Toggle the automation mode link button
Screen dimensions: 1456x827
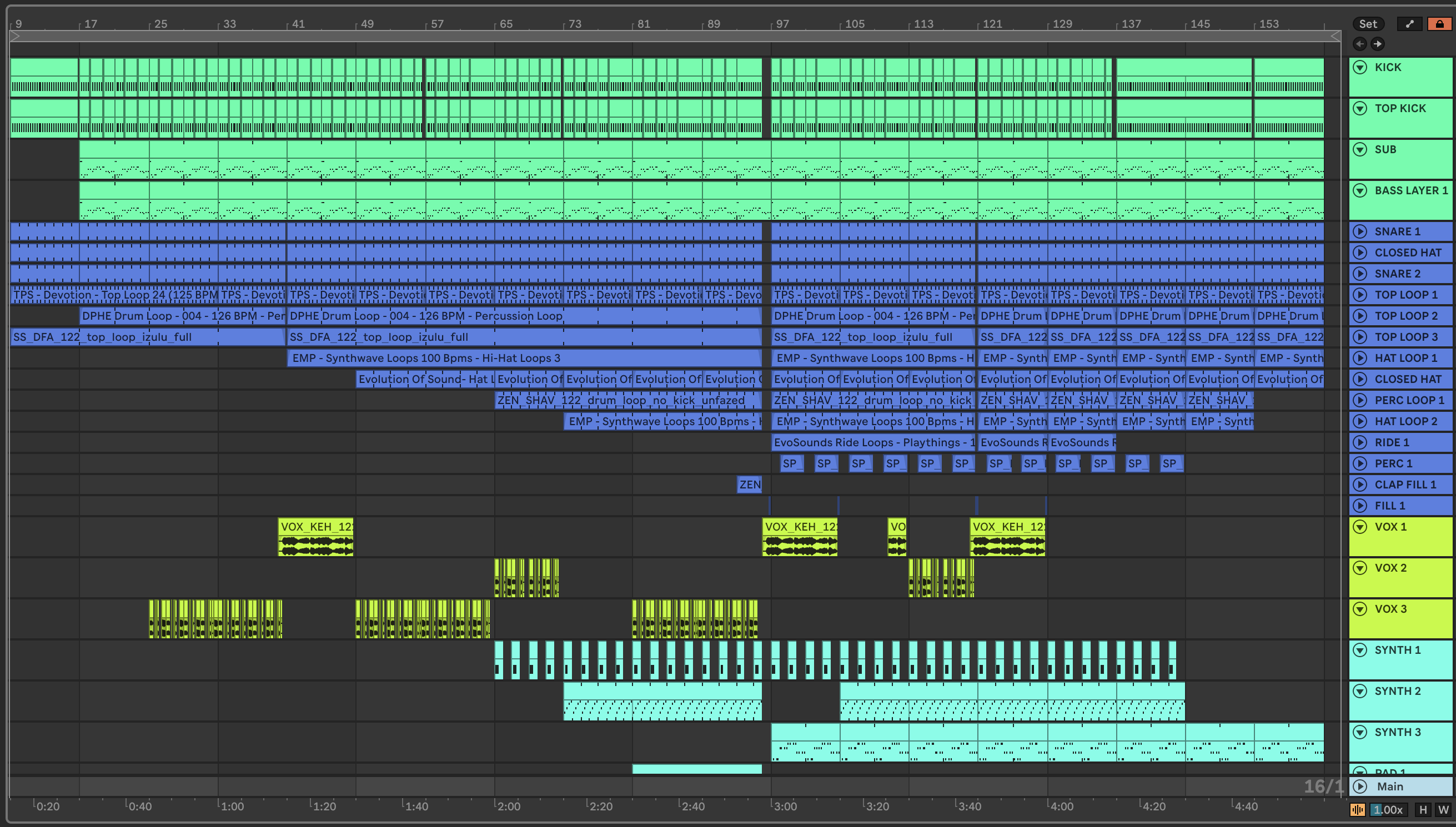[1409, 24]
